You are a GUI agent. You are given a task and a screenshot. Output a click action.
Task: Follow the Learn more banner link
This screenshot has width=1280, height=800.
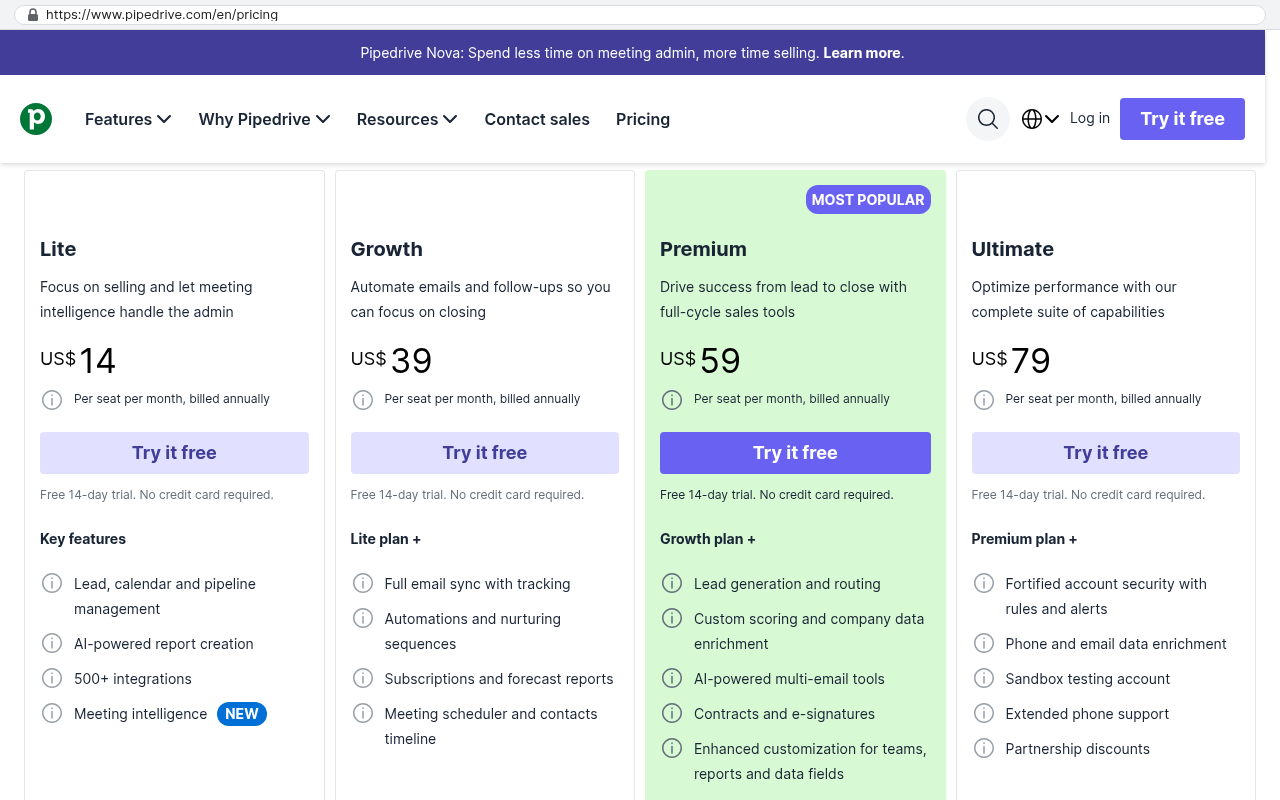[861, 53]
